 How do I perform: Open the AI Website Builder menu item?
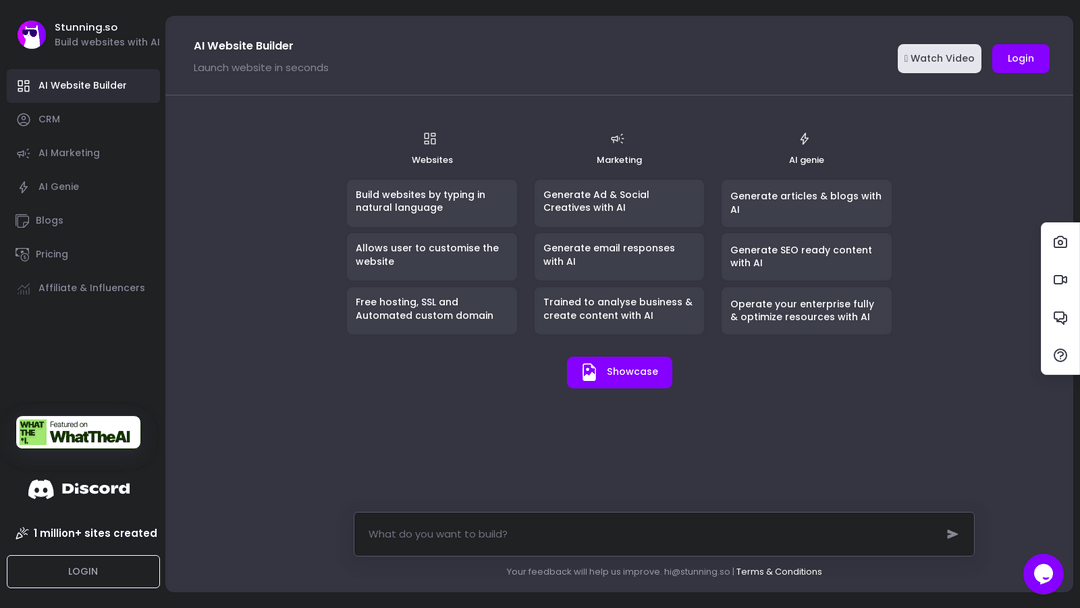click(x=83, y=85)
